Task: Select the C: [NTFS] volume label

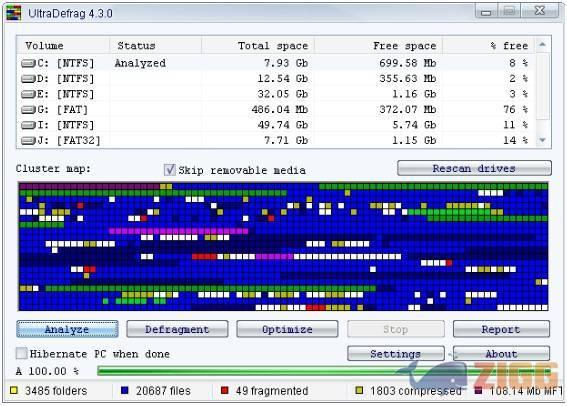Action: (x=66, y=64)
